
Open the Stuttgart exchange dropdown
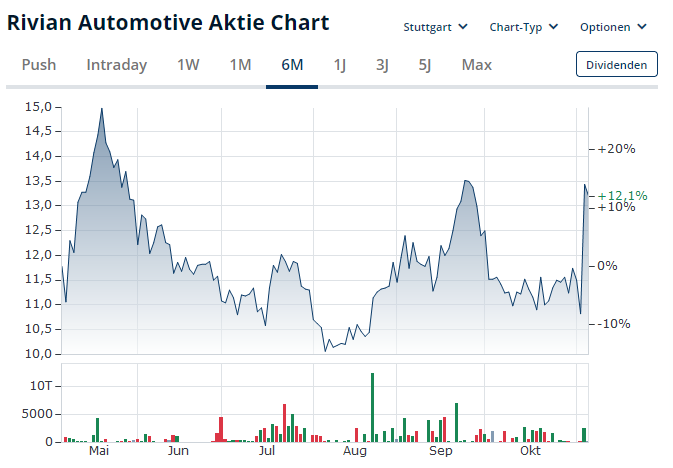435,27
